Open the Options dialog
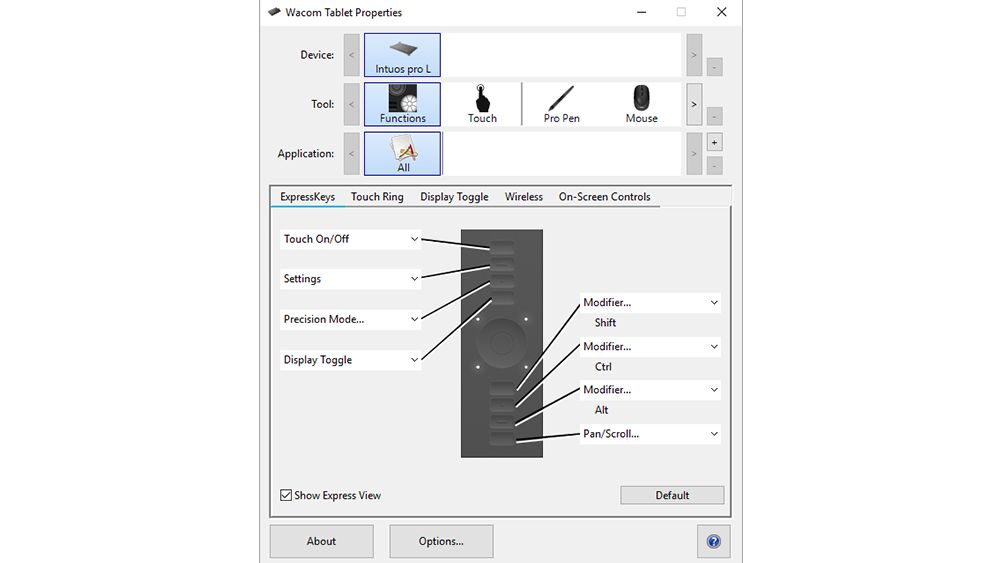The height and width of the screenshot is (563, 1000). coord(441,541)
